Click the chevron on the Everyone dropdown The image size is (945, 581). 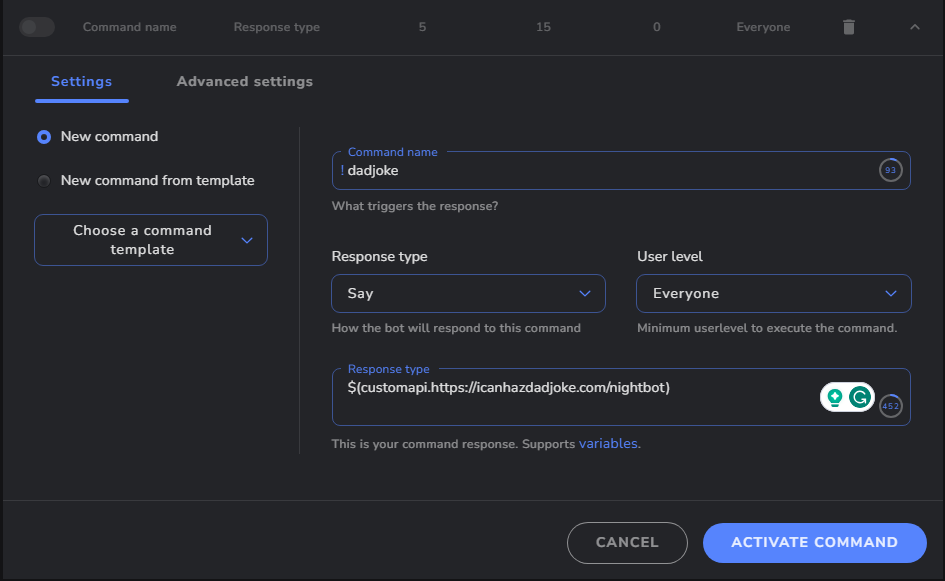tap(891, 293)
